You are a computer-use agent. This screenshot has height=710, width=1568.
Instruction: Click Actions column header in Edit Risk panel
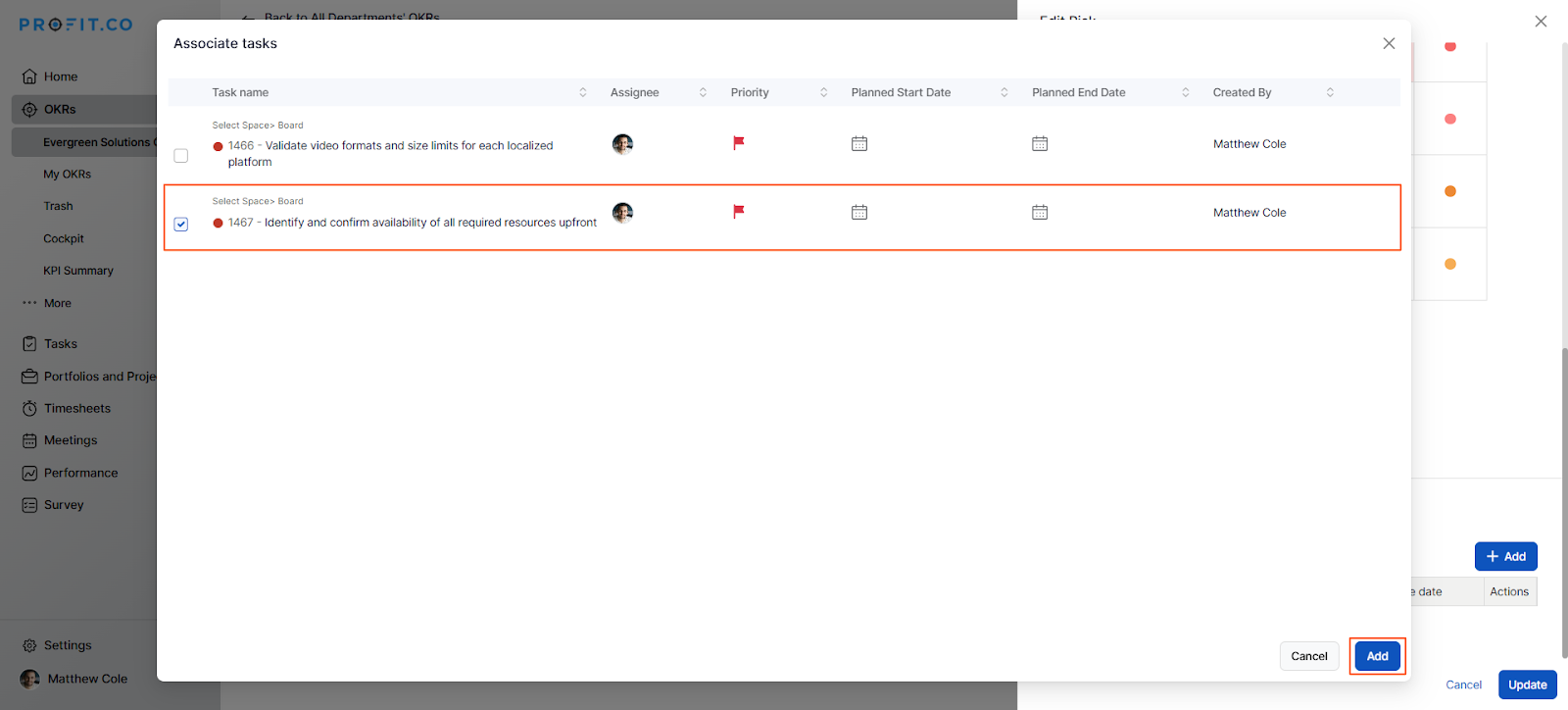pyautogui.click(x=1509, y=591)
